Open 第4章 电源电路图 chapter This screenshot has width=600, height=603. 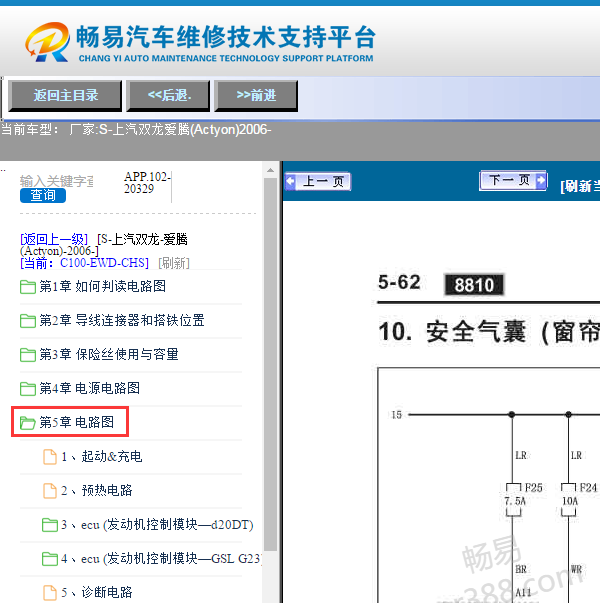coord(89,388)
